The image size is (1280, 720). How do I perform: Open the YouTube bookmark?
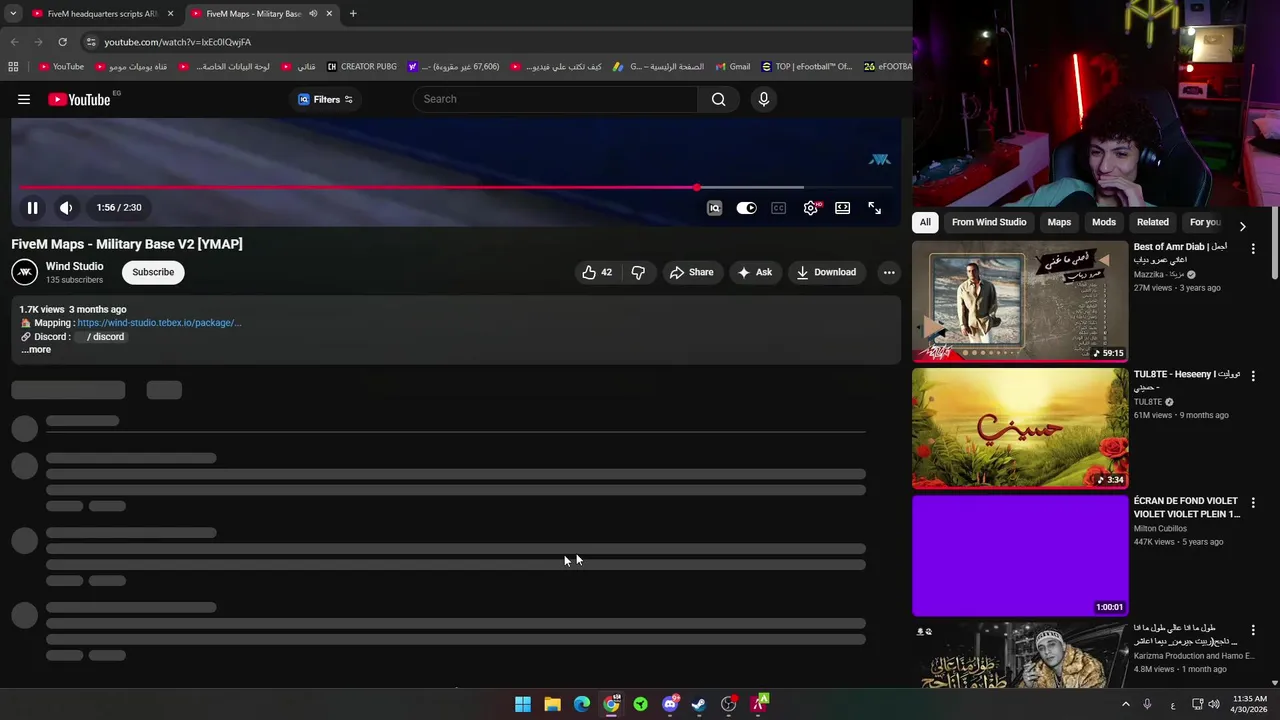[61, 67]
